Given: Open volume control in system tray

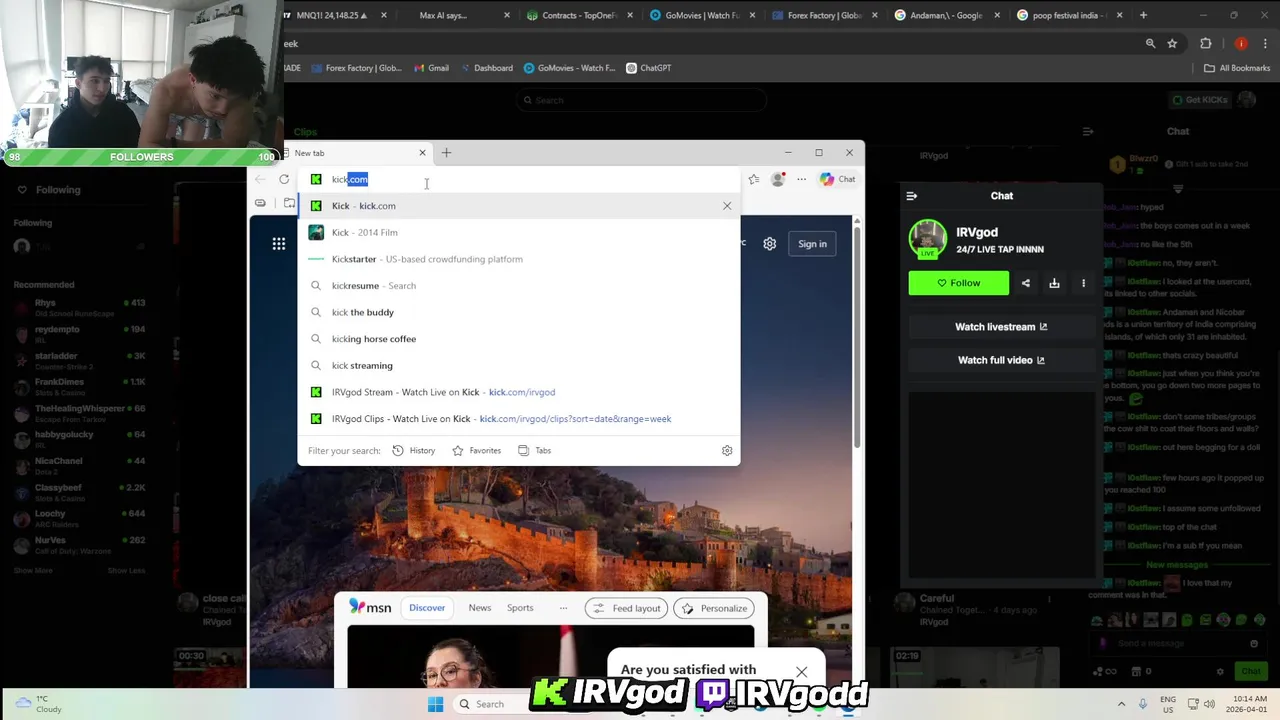Looking at the screenshot, I should point(1210,704).
